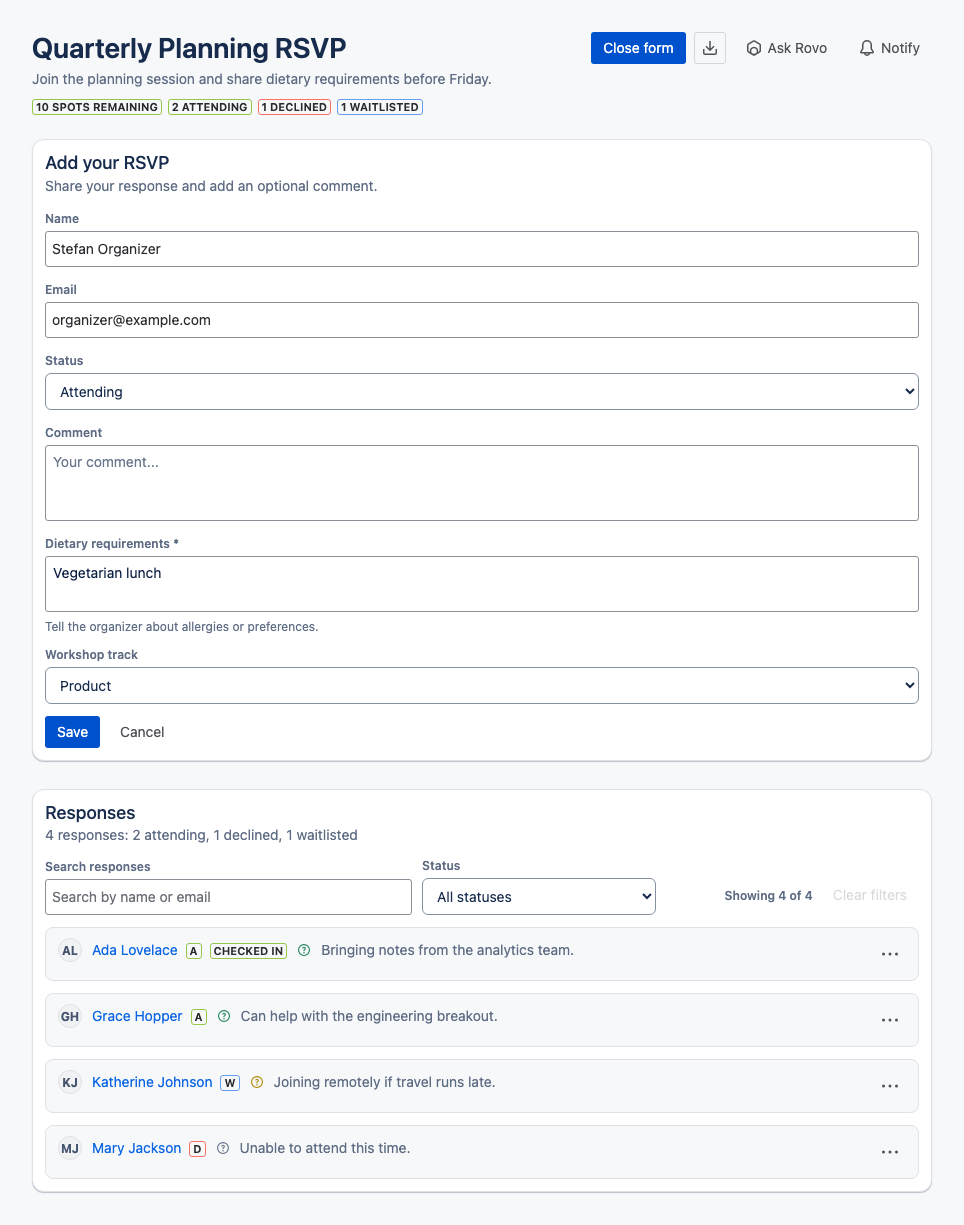Cancel the RSVP entry
Viewport: 964px width, 1225px height.
pyautogui.click(x=142, y=732)
